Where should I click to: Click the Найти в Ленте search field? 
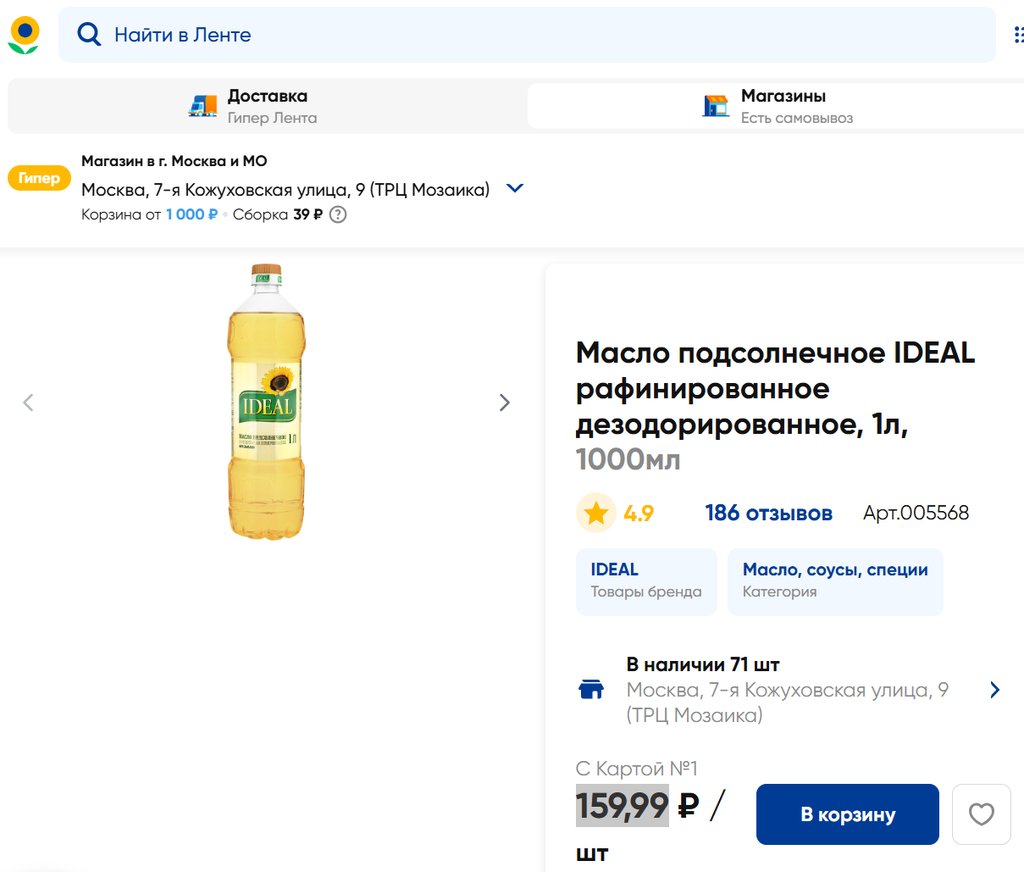(x=540, y=35)
